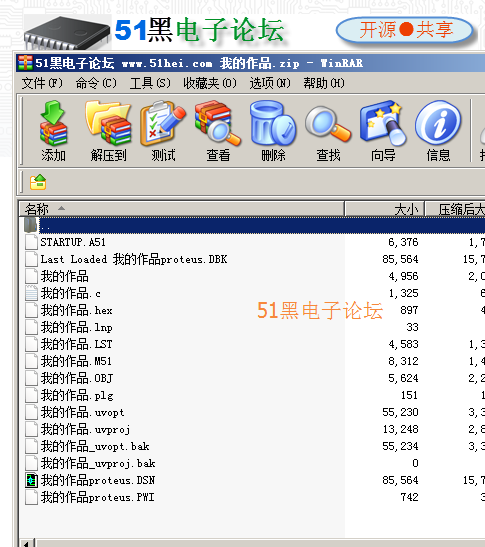This screenshot has height=547, width=485.
Task: Select file 我的作品.LST
Action: tap(76, 344)
